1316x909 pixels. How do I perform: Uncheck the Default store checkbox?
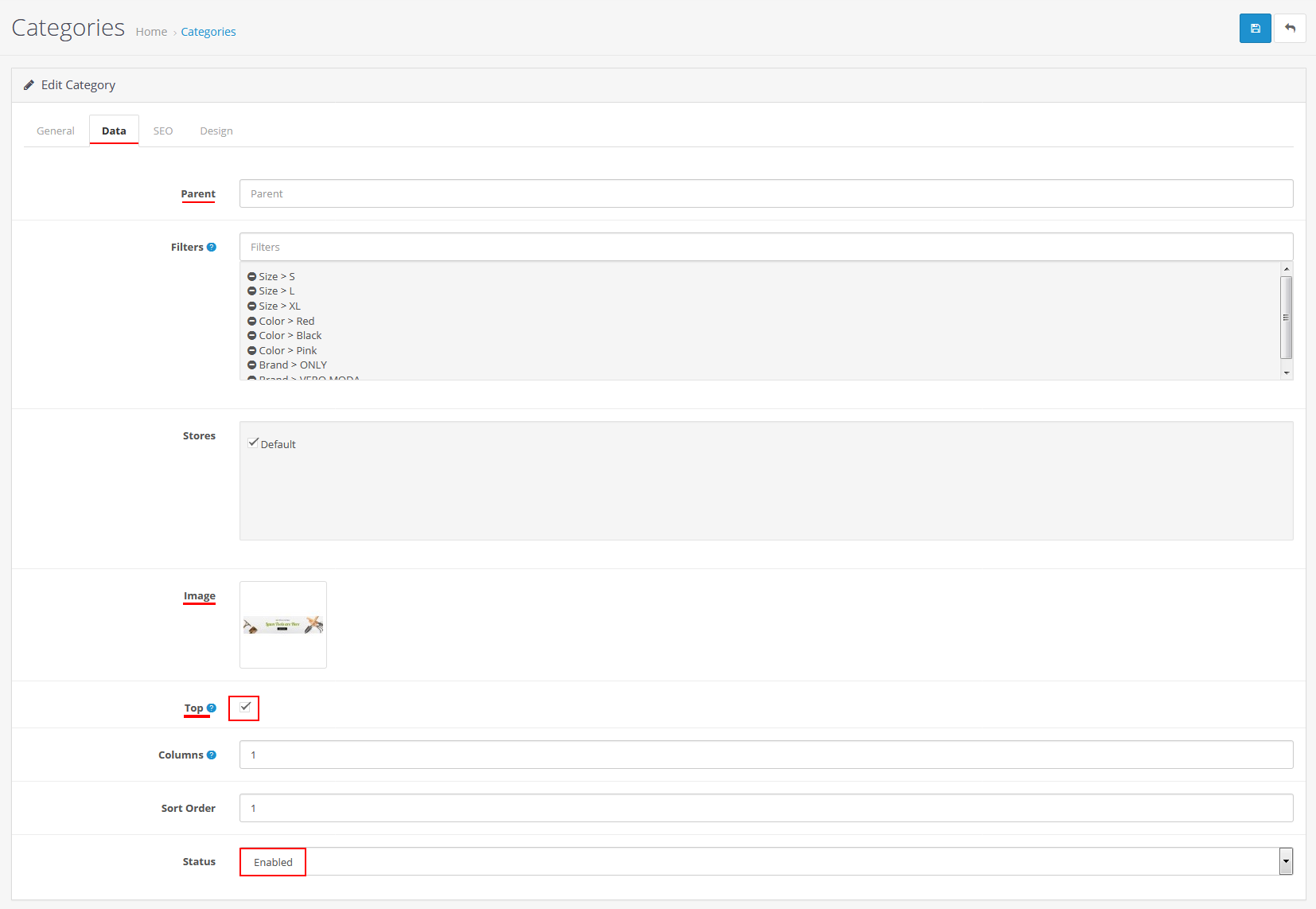tap(253, 443)
